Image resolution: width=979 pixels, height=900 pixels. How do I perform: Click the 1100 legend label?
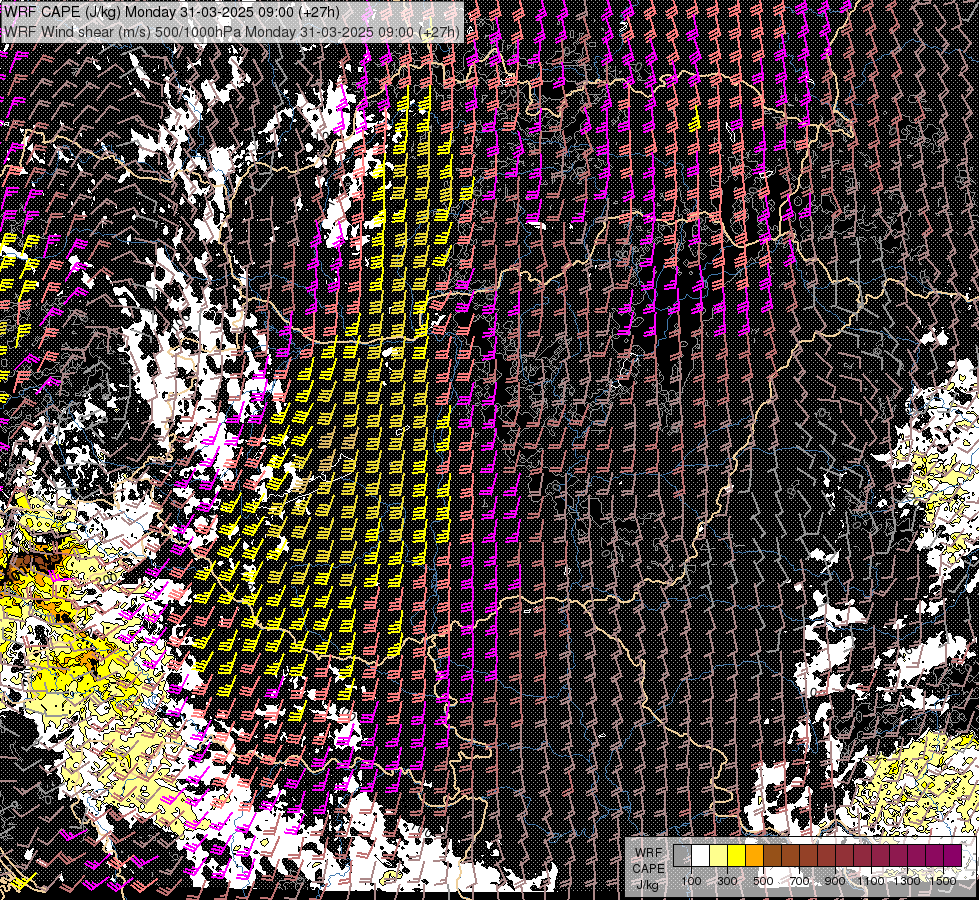(871, 881)
